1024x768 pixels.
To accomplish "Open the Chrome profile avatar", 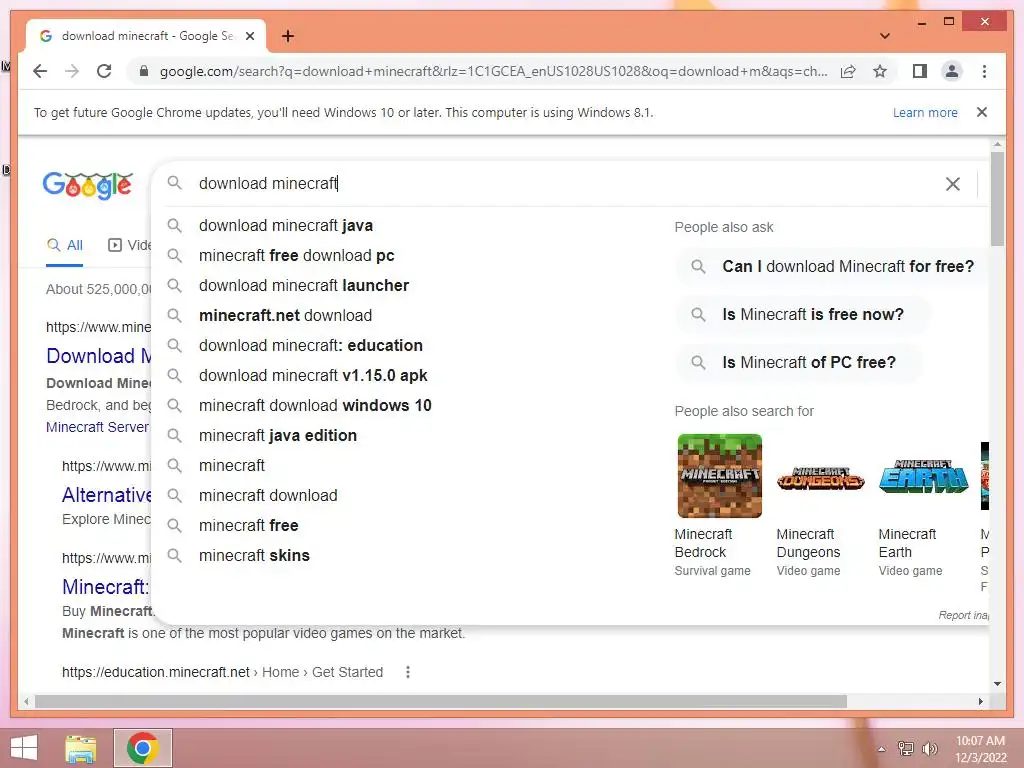I will 952,71.
